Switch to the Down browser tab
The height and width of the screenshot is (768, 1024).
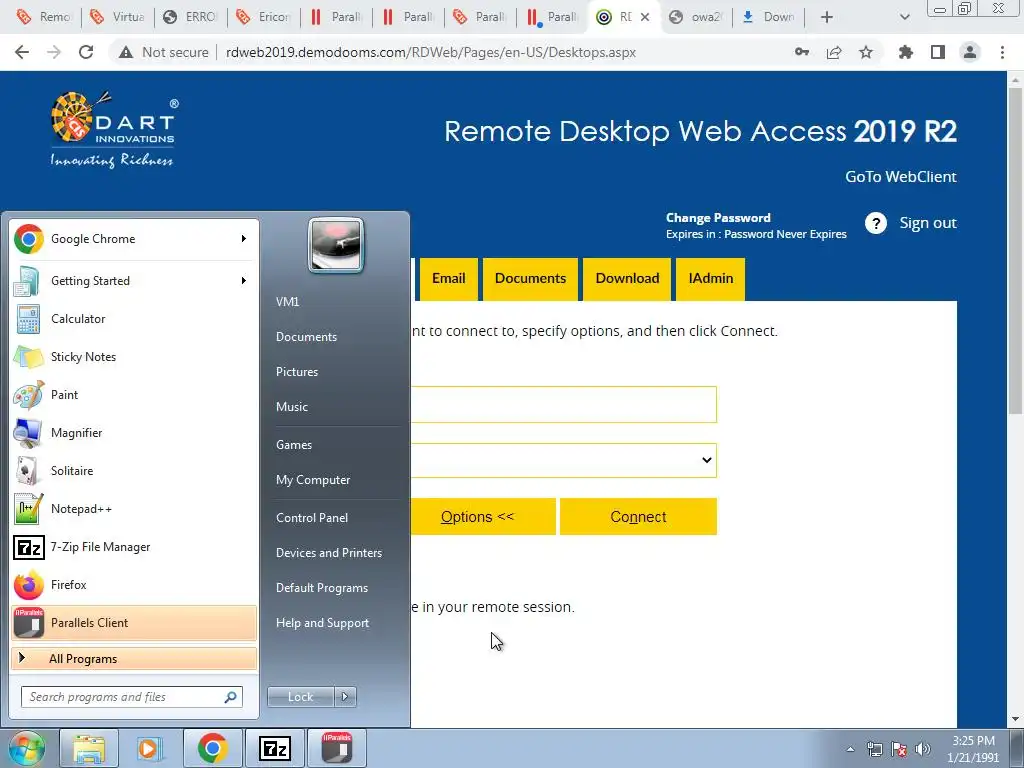pyautogui.click(x=769, y=17)
